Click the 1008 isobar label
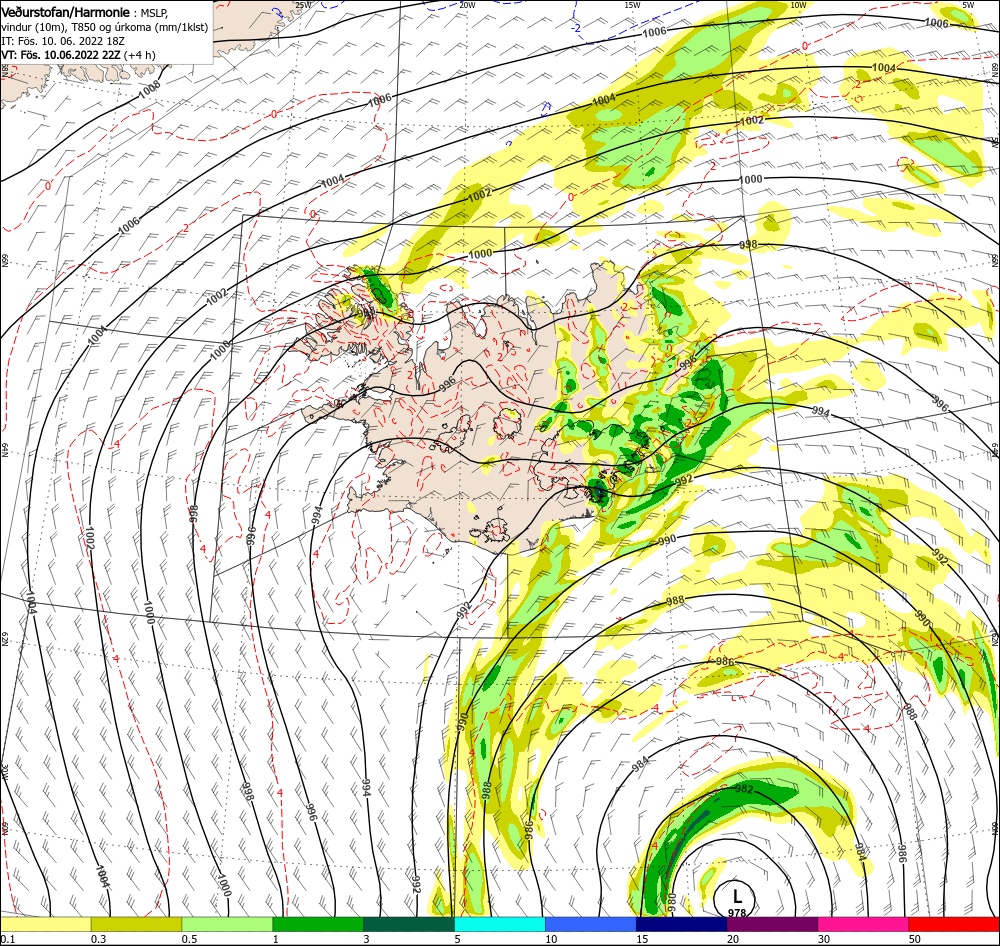 pos(149,89)
